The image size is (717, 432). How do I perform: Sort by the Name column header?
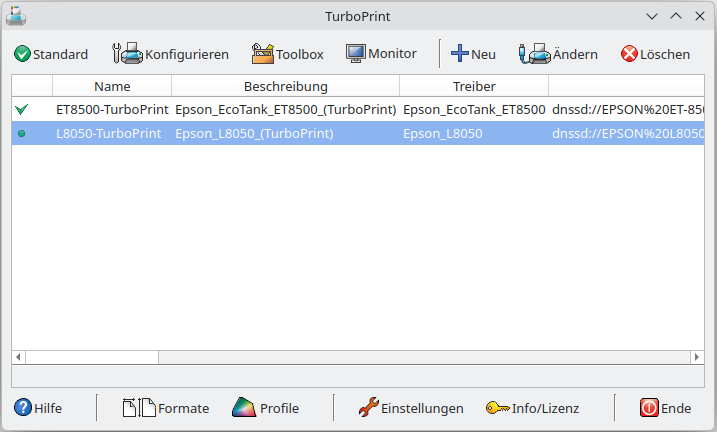(x=112, y=86)
